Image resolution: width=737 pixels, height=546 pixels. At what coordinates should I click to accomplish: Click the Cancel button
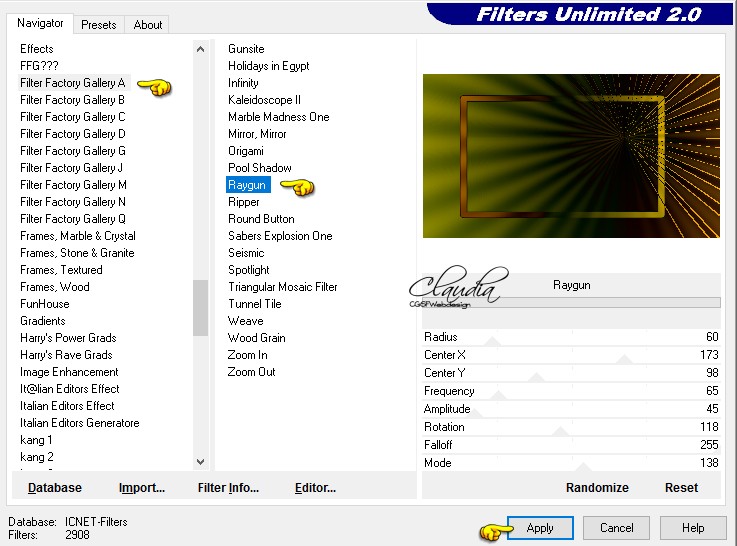[x=617, y=528]
